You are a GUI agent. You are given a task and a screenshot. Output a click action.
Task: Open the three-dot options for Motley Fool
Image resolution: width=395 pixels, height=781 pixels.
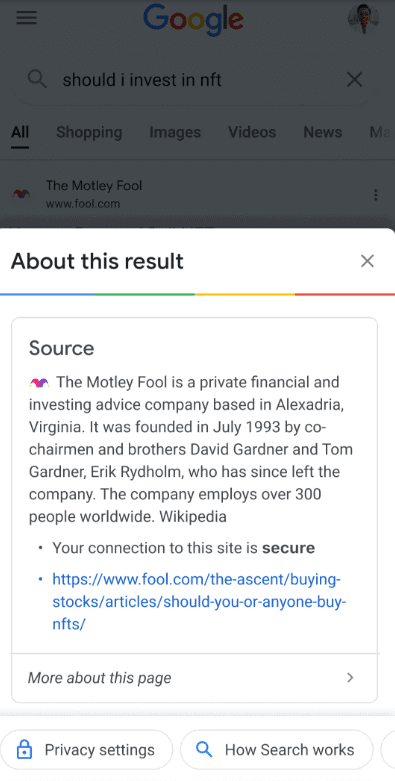tap(376, 195)
